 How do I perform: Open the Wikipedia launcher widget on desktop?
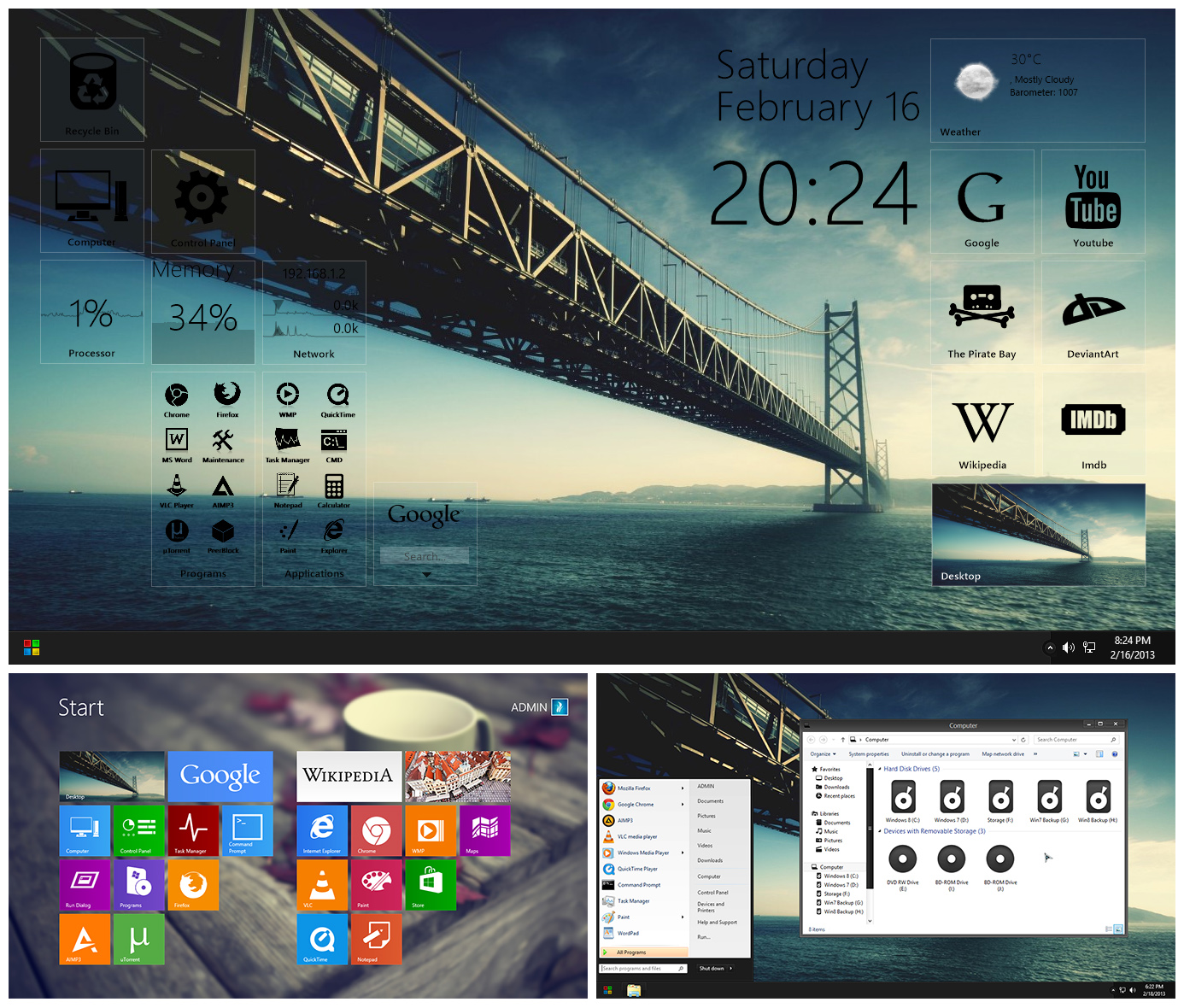(x=982, y=423)
